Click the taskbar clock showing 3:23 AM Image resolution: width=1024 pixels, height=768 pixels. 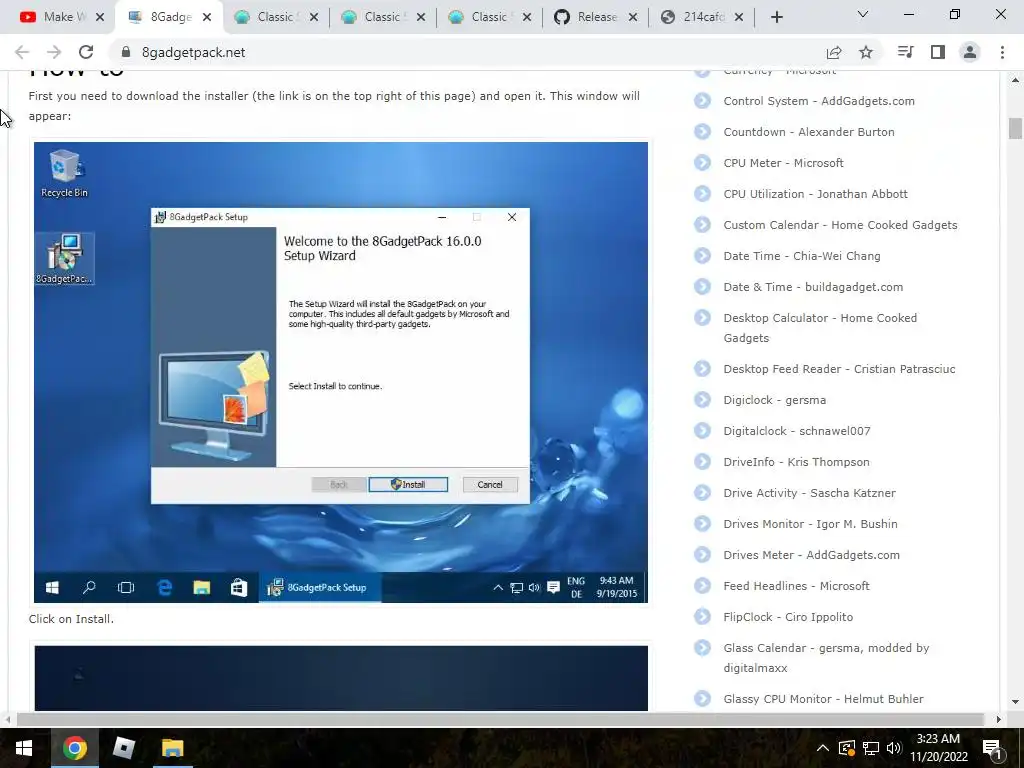coord(938,748)
